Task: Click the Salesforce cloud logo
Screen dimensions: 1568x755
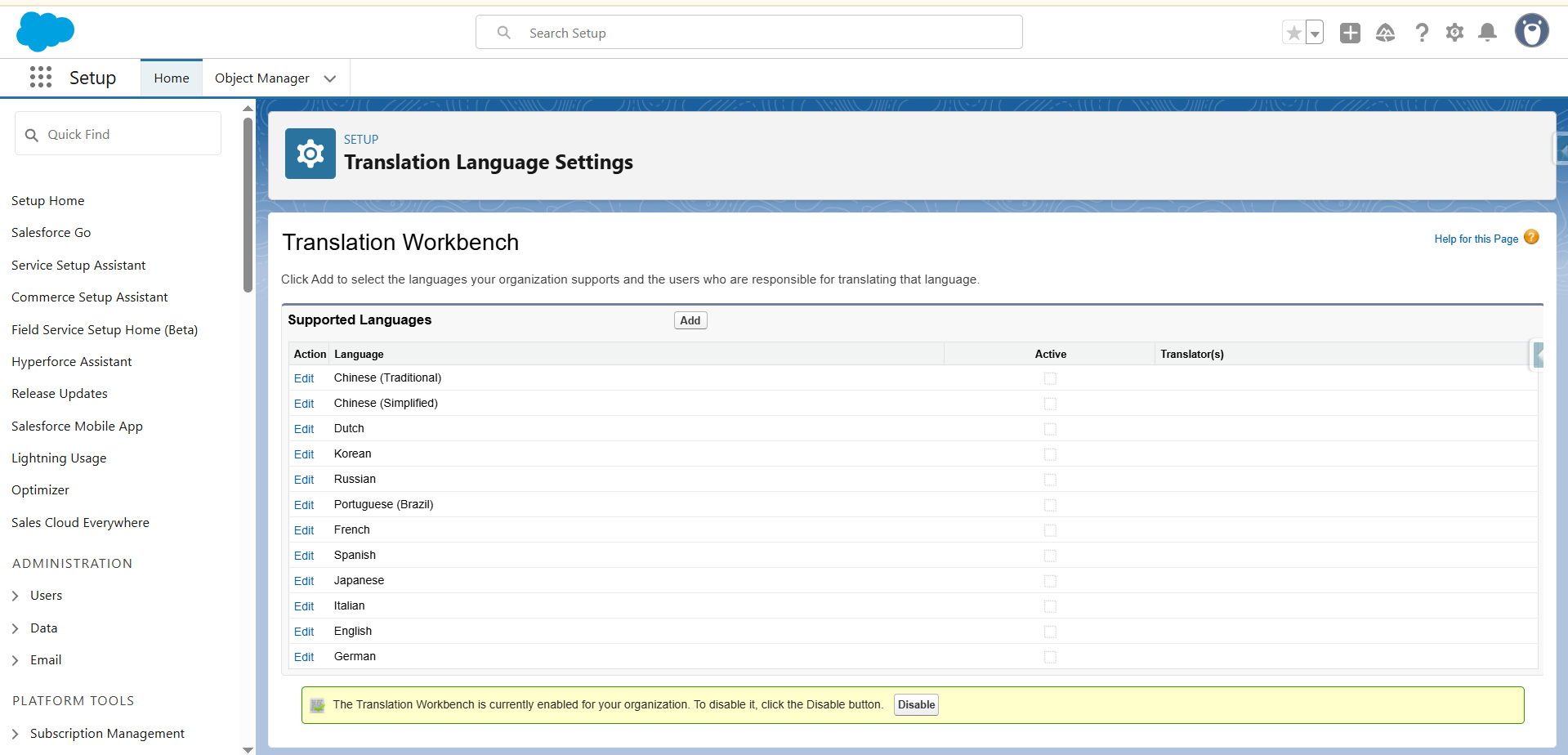Action: click(45, 33)
